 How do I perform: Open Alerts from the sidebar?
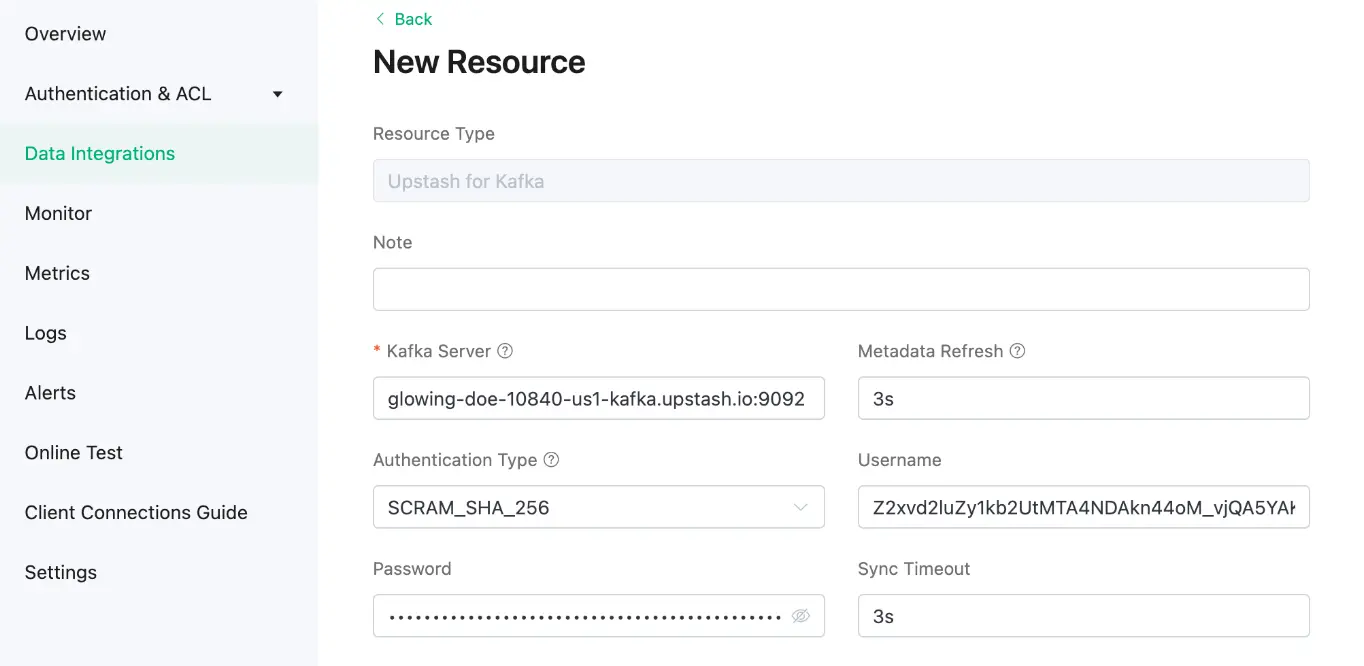pyautogui.click(x=49, y=393)
